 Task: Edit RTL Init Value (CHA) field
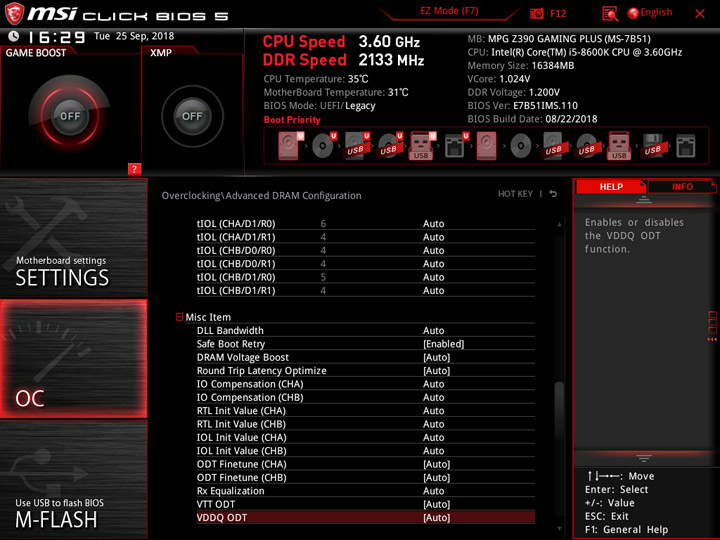(x=433, y=411)
